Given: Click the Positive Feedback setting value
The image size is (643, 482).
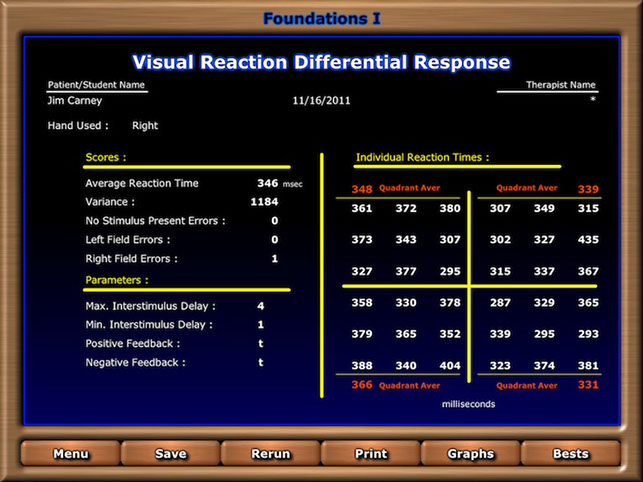Looking at the screenshot, I should click(261, 344).
